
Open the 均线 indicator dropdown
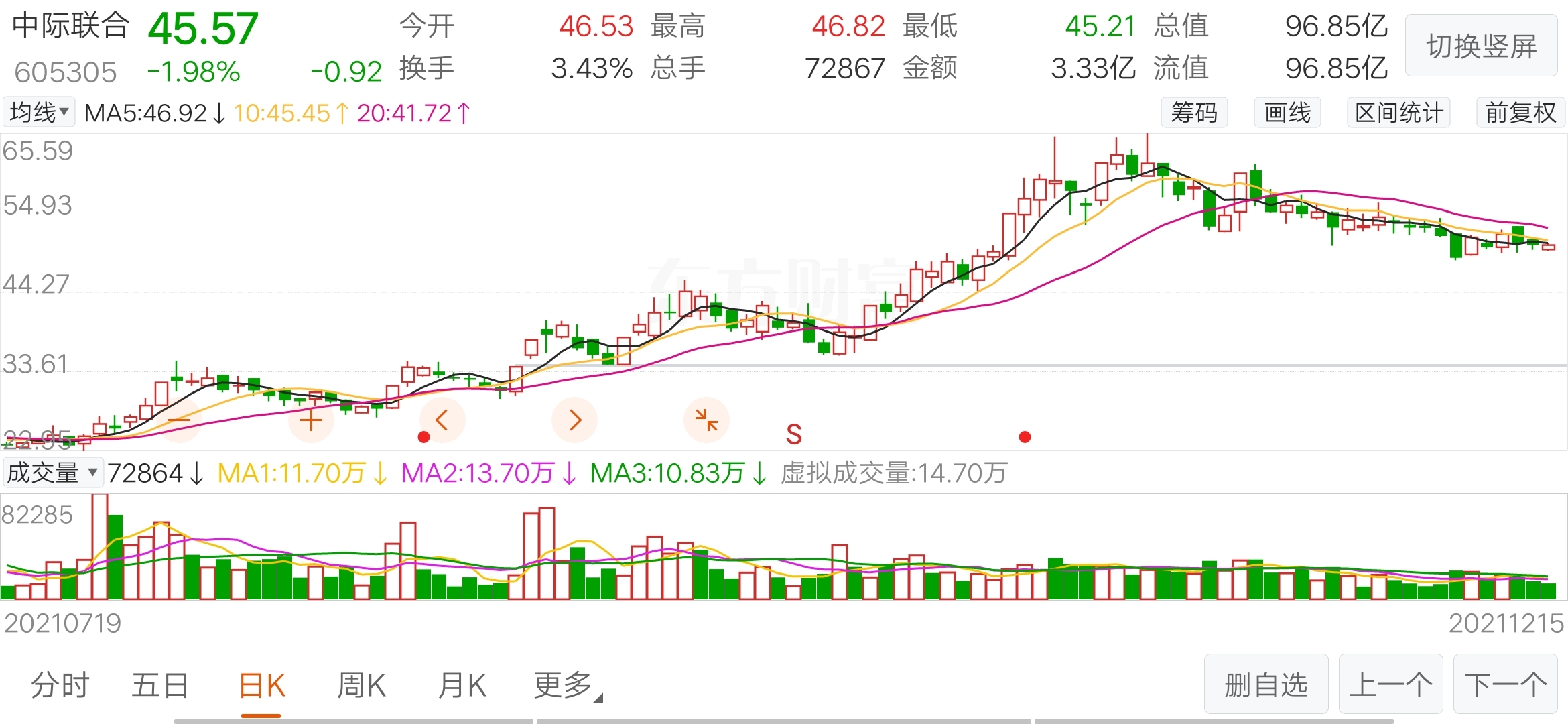[x=40, y=112]
